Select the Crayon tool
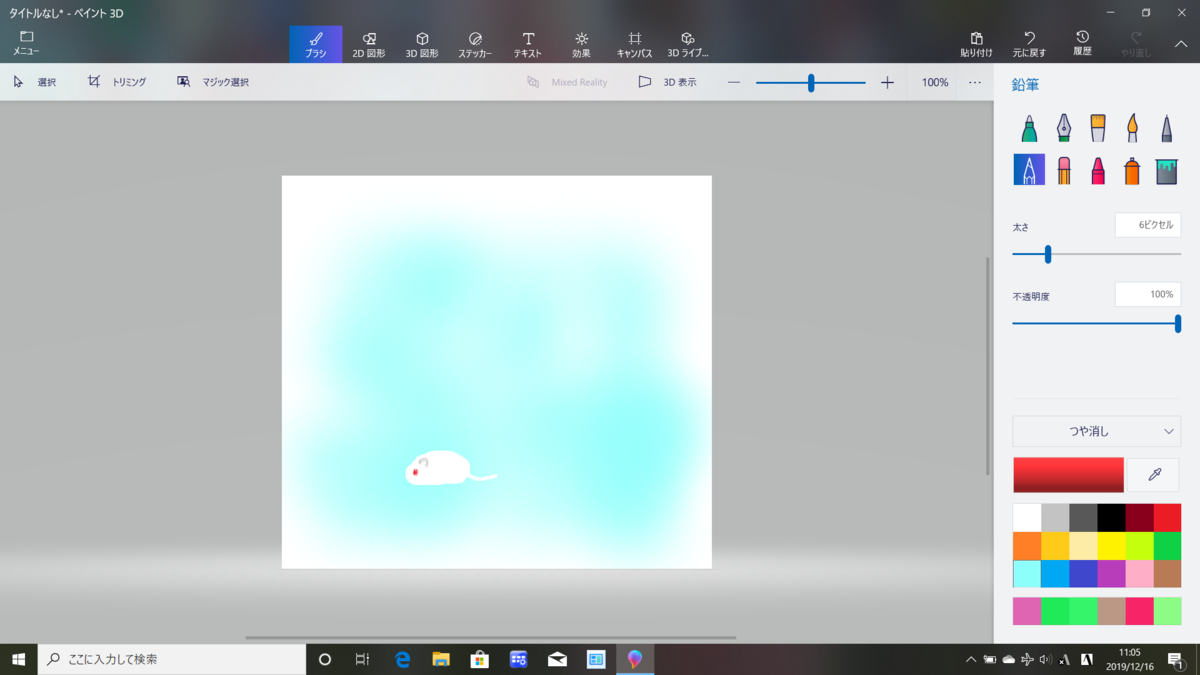1200x675 pixels. click(x=1097, y=170)
